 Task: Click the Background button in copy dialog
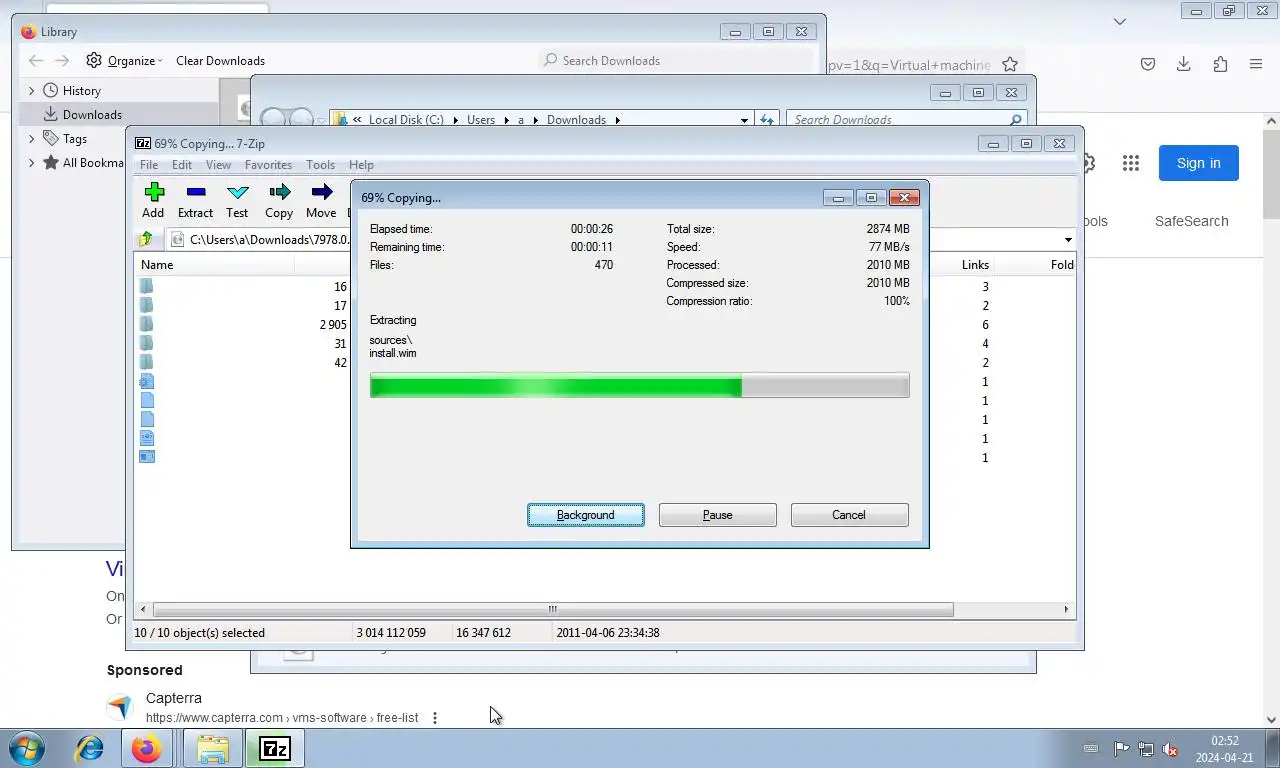pos(586,515)
